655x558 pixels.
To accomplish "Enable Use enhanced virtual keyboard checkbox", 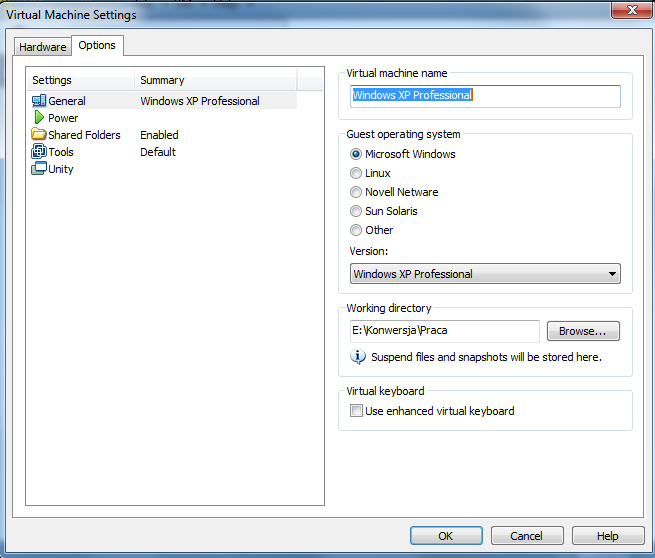I will click(x=356, y=411).
